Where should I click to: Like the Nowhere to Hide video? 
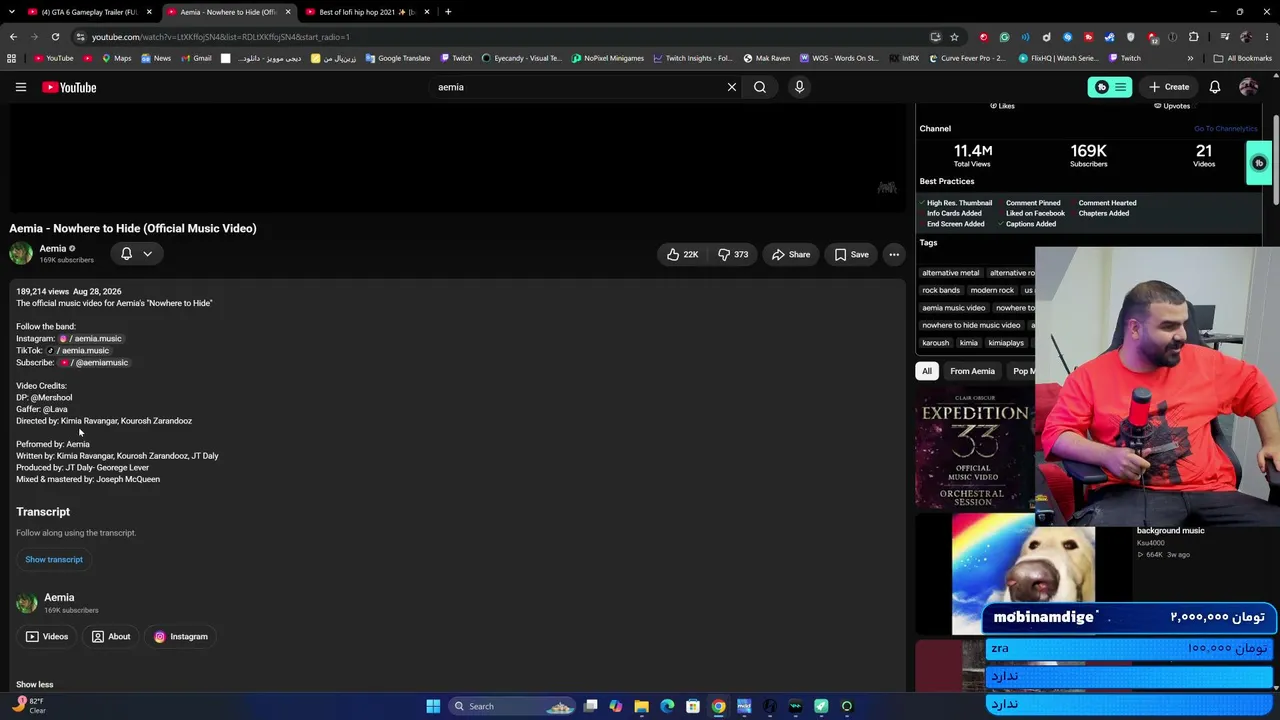click(x=683, y=254)
